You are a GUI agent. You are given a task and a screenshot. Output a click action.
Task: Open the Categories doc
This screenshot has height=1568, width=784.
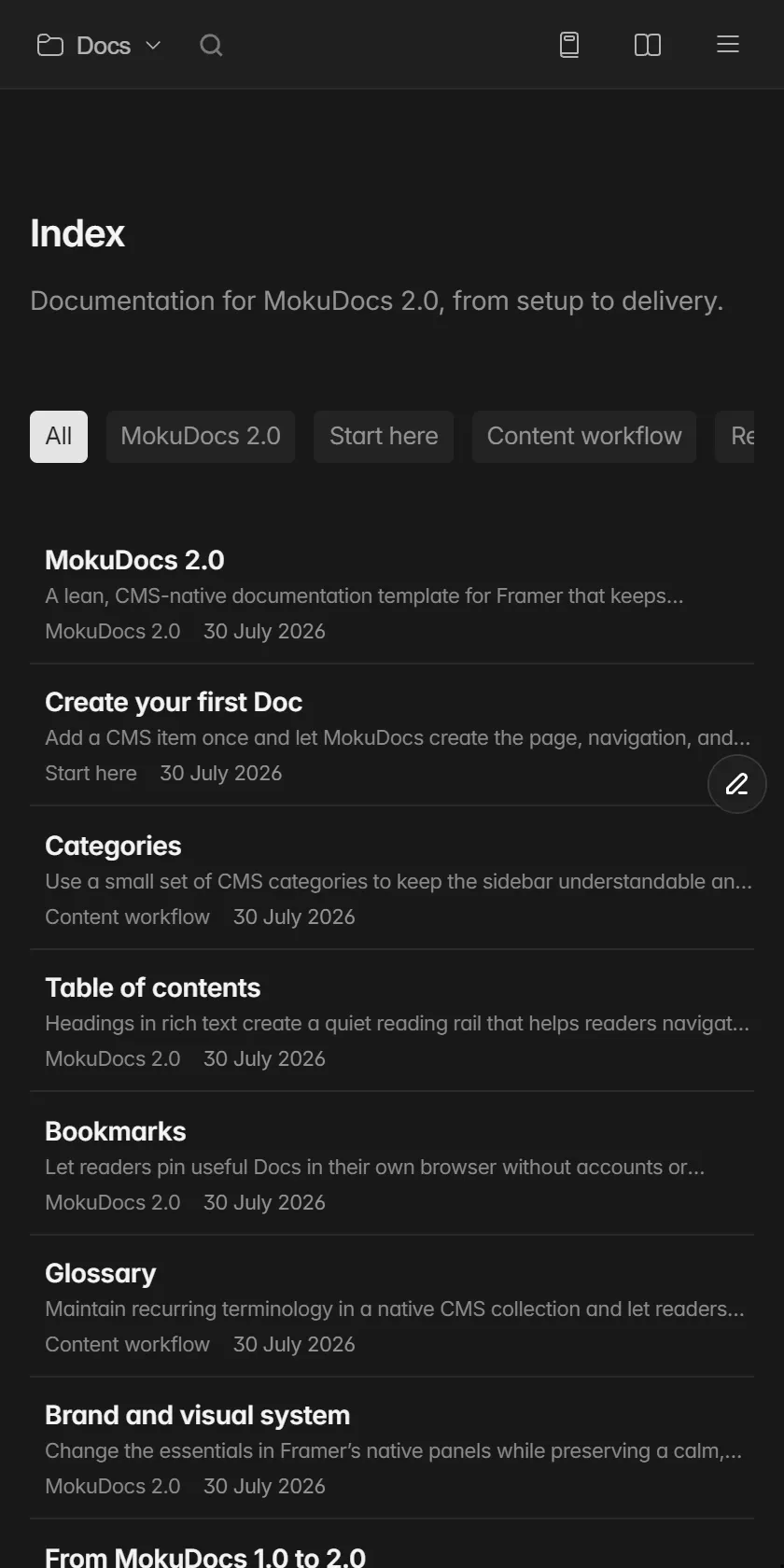[392, 879]
